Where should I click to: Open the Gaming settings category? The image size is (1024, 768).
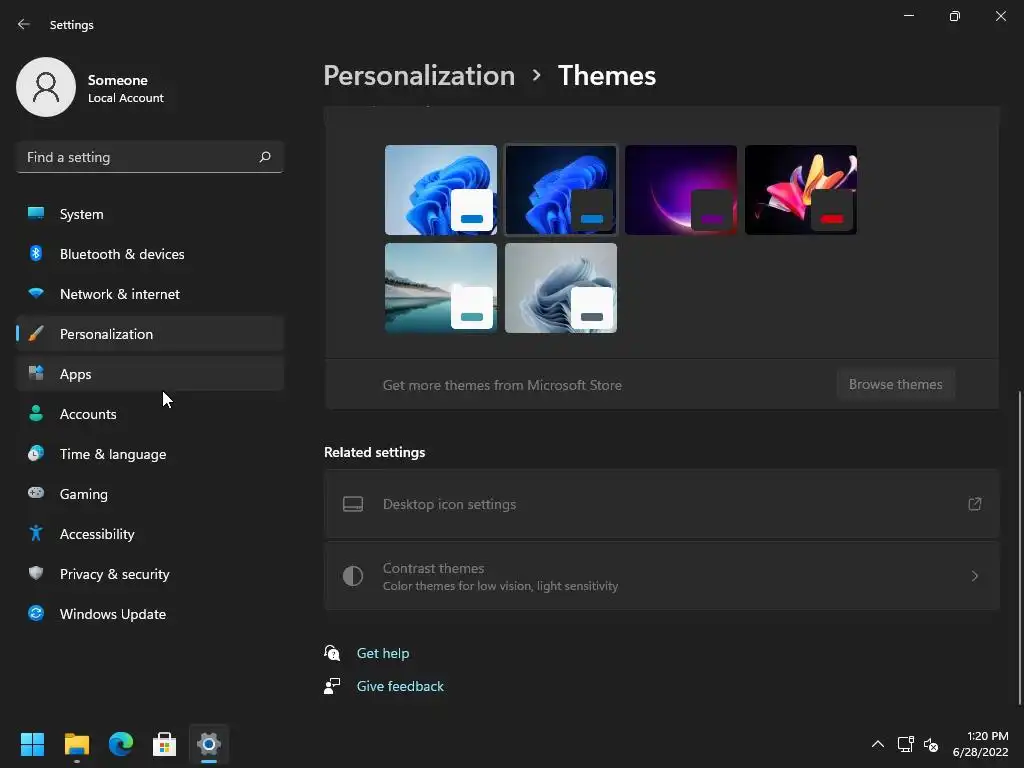[x=150, y=494]
